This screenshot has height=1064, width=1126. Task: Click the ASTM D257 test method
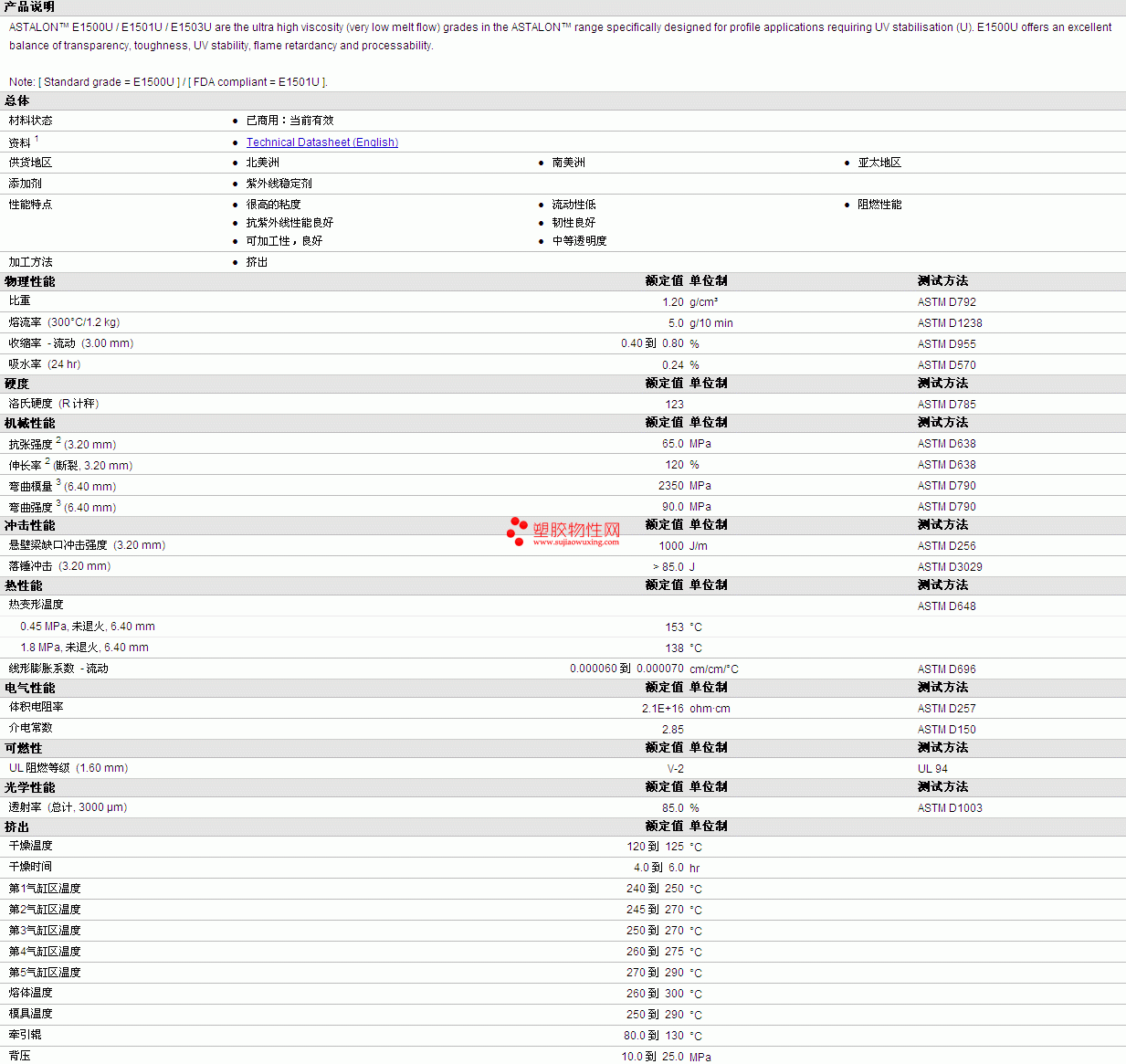[947, 709]
